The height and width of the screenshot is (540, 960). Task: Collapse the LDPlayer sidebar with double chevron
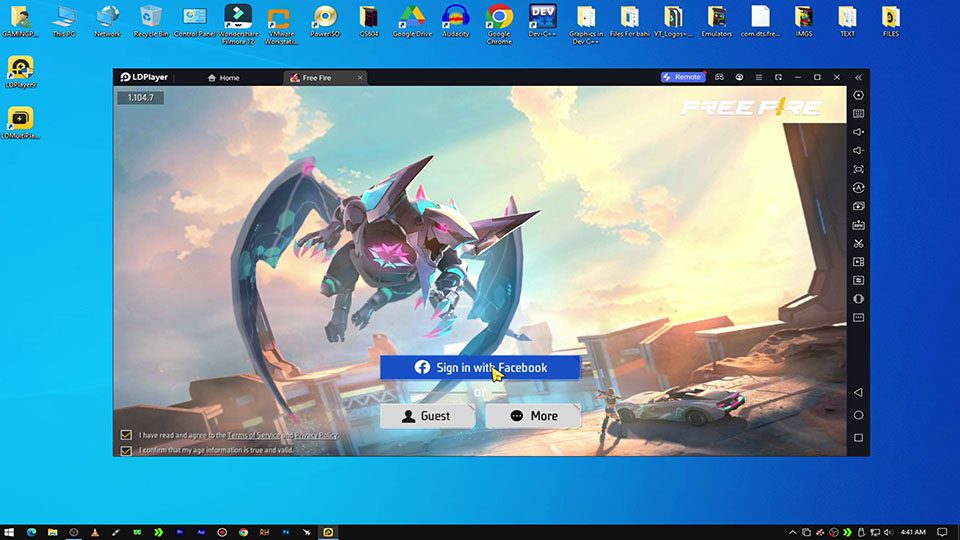point(858,78)
